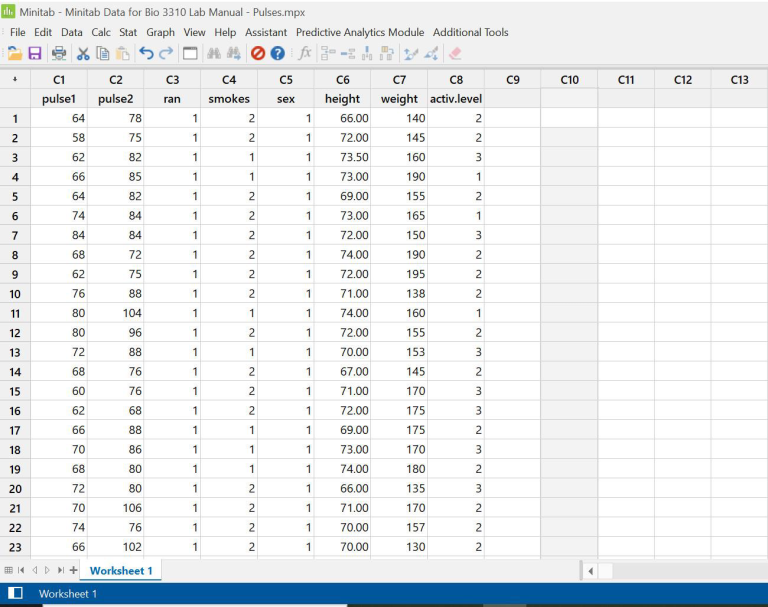Open Help with the blue question icon
768x607 pixels.
tap(277, 53)
